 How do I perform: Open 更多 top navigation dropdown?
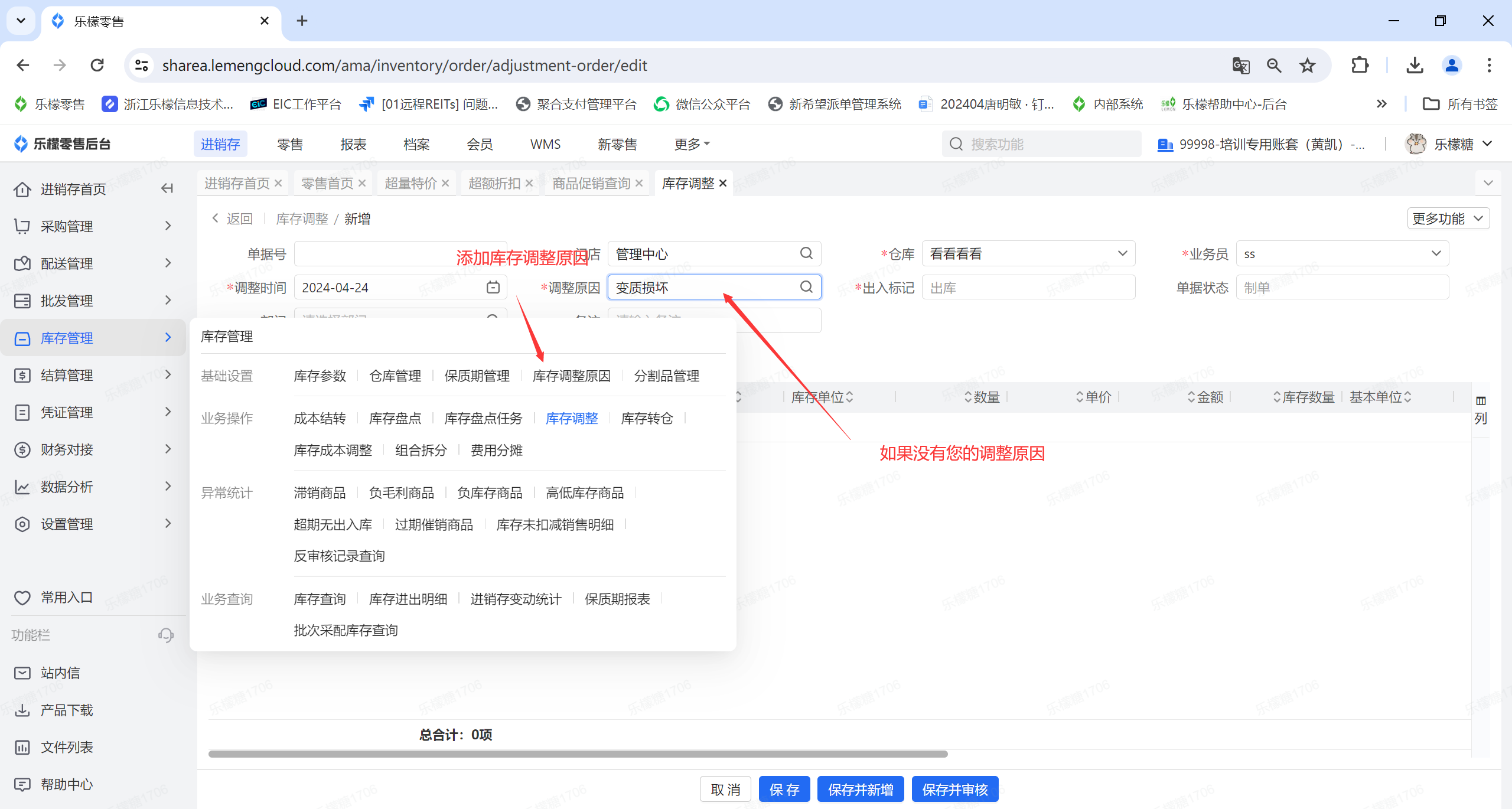pos(692,144)
